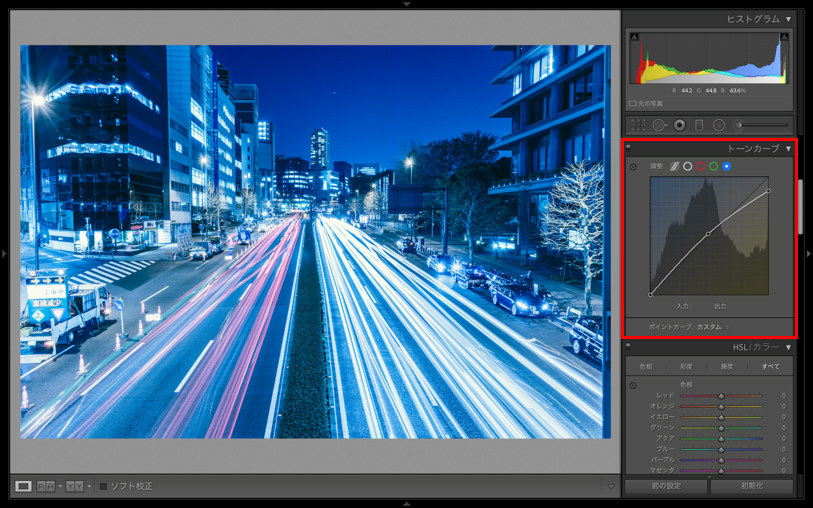Click the loupe view icon in toolbar
Viewport: 813px width, 508px height.
pos(23,486)
